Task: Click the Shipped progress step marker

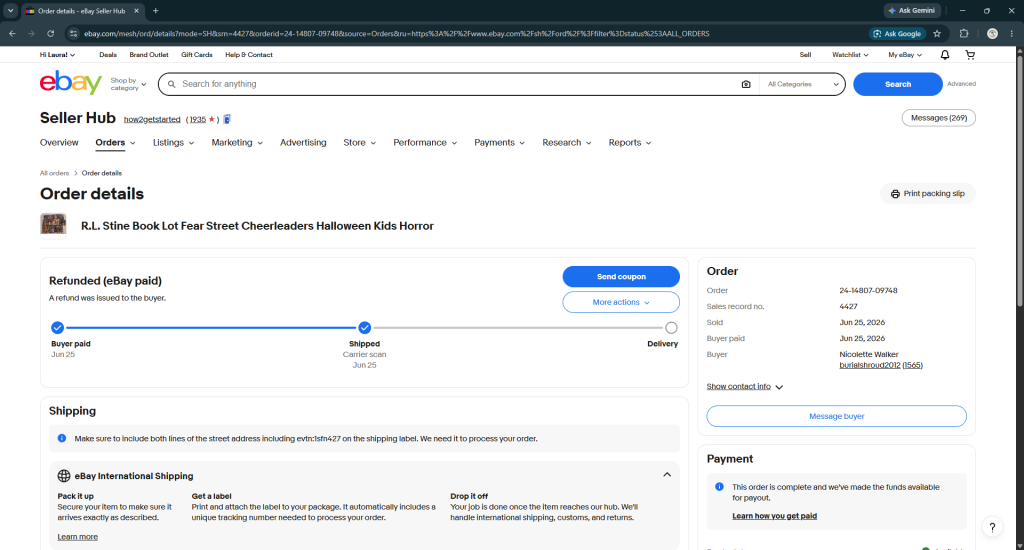Action: click(364, 327)
